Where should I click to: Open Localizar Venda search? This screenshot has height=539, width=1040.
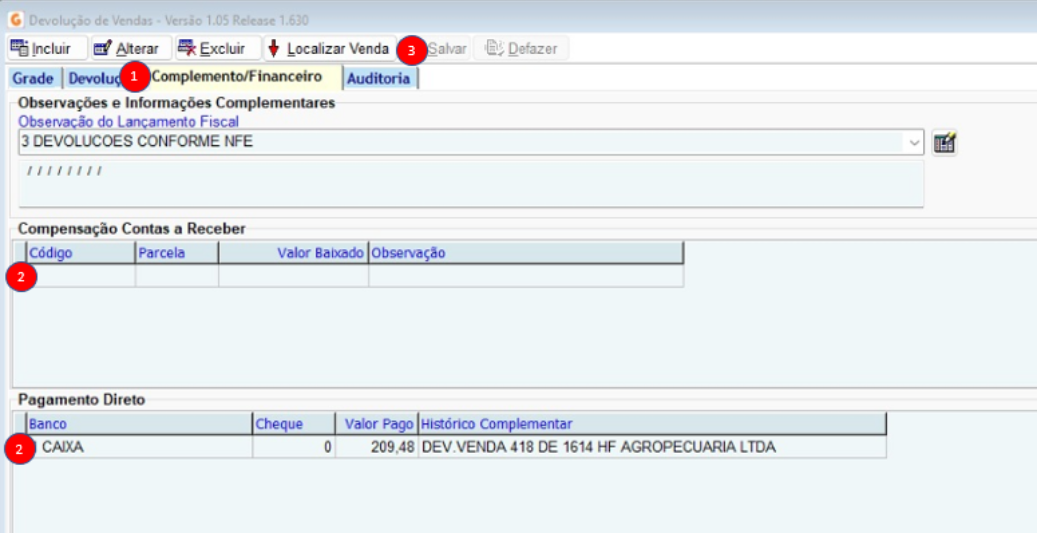[x=330, y=48]
